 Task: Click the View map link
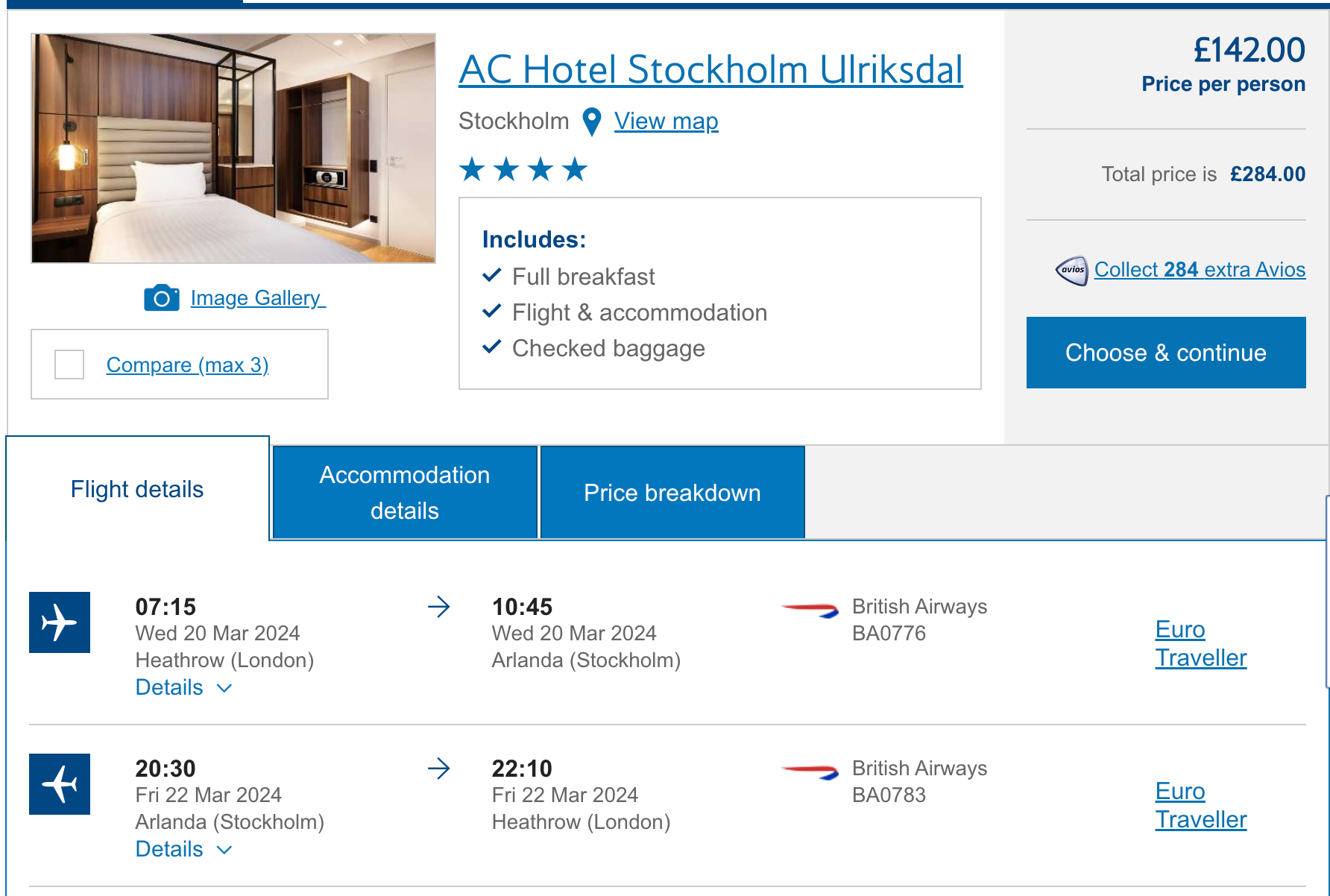coord(666,121)
